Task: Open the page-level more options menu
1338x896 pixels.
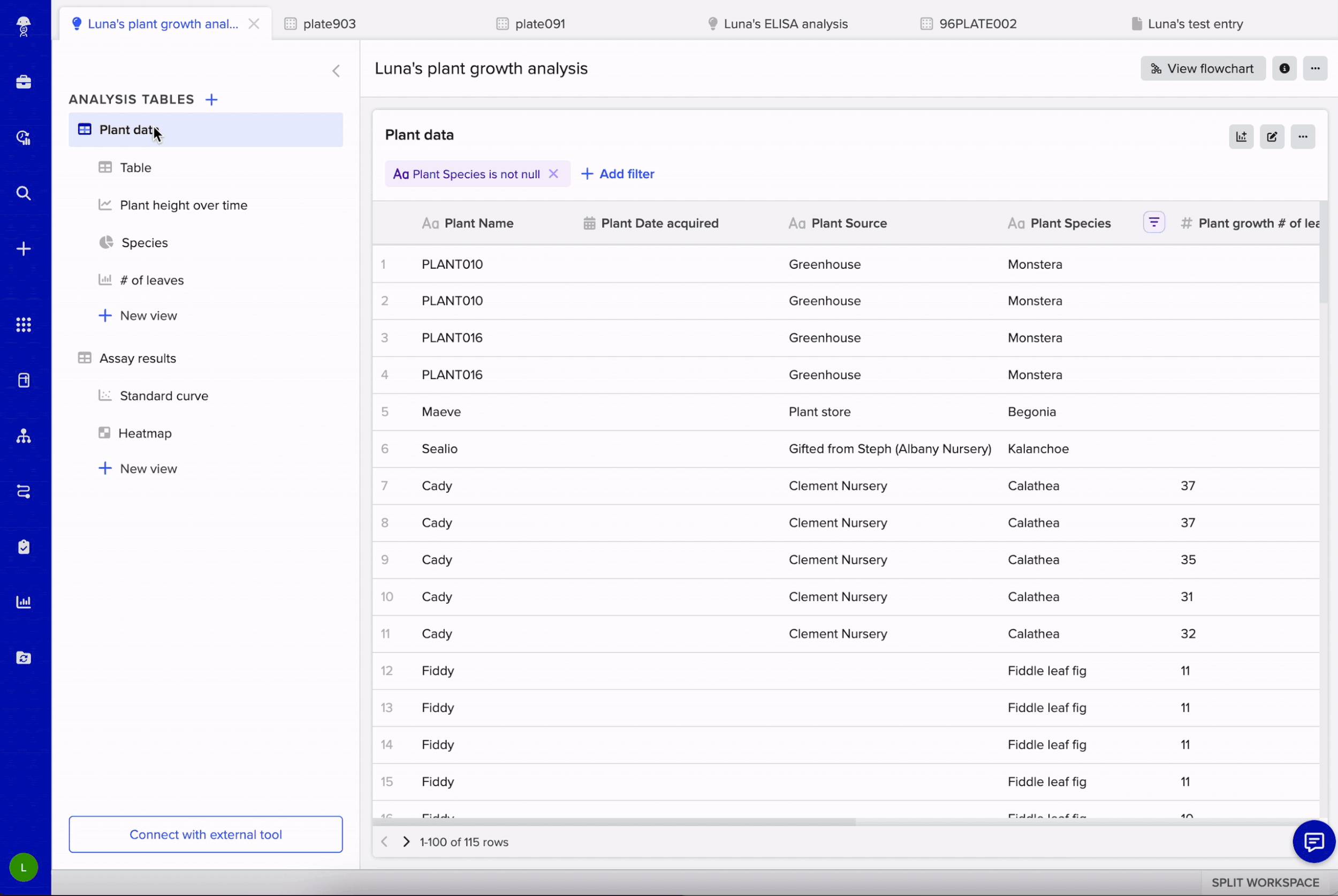Action: tap(1315, 69)
